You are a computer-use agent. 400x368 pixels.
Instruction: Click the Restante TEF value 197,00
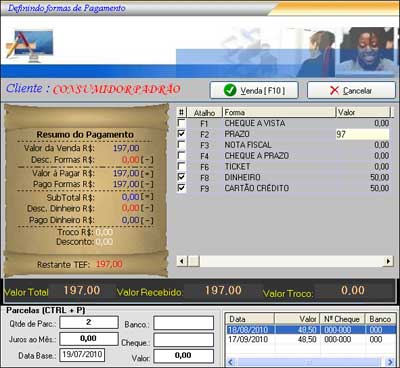(x=109, y=264)
